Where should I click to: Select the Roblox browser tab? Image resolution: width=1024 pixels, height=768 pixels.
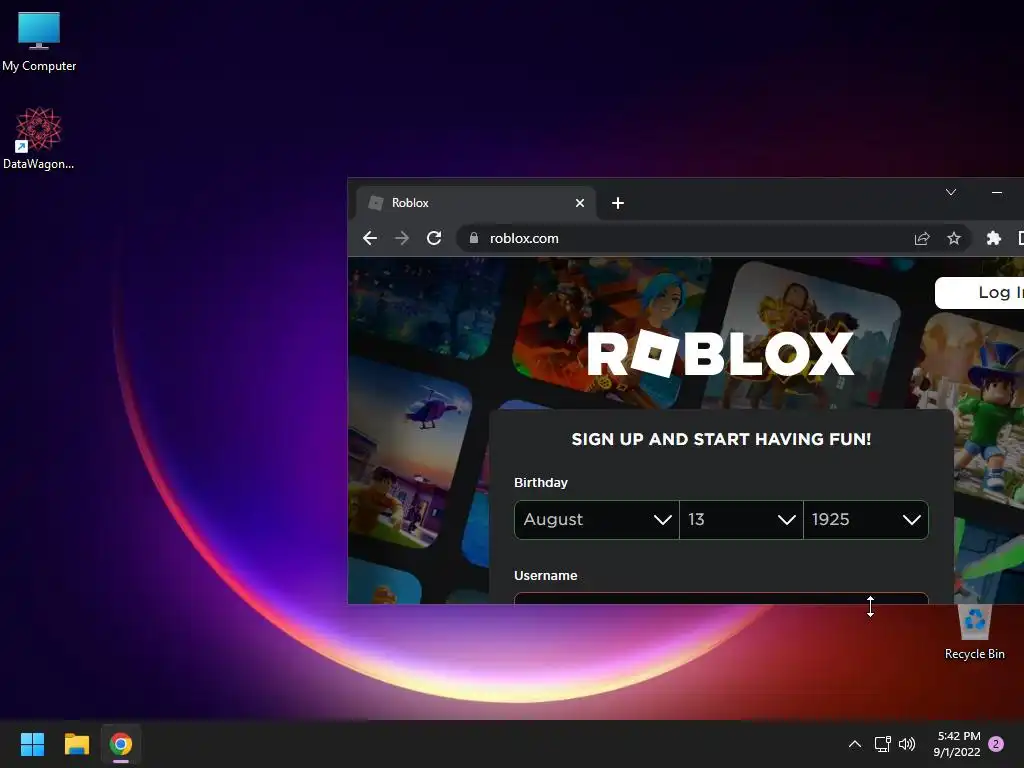coord(475,203)
